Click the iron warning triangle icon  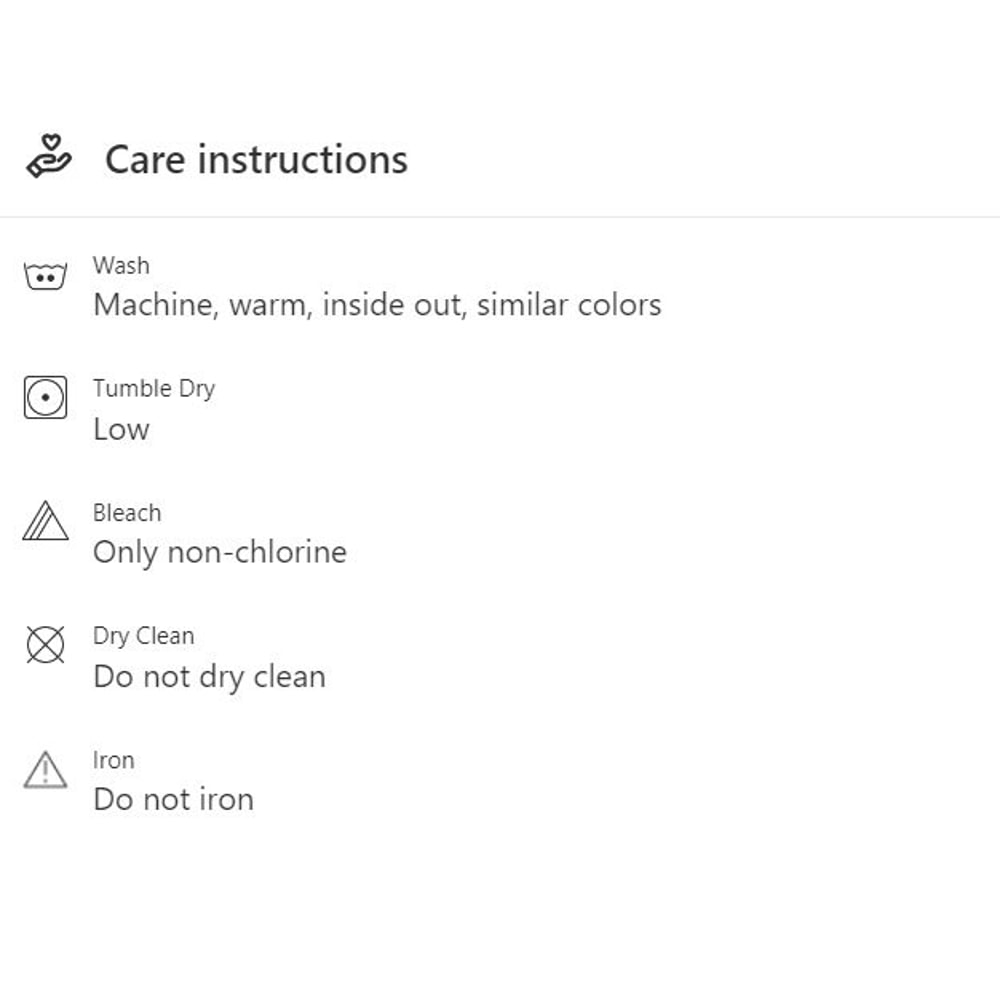coord(45,770)
